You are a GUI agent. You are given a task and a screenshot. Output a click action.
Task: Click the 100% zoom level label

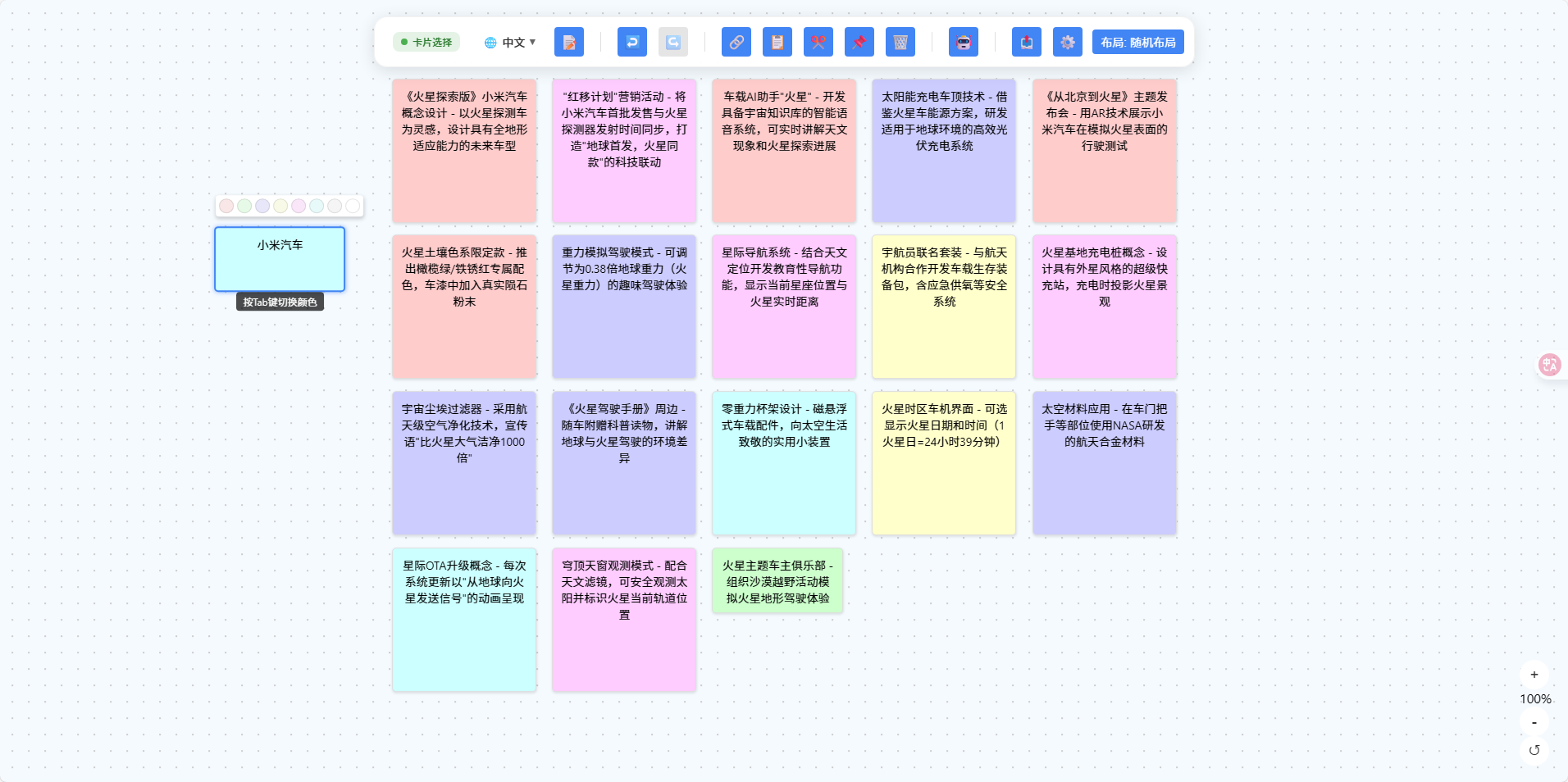coord(1535,699)
